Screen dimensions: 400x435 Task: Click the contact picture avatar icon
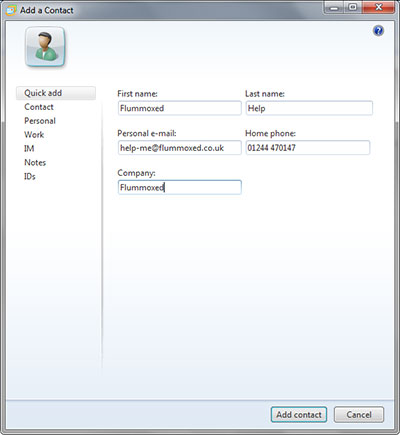(x=45, y=47)
